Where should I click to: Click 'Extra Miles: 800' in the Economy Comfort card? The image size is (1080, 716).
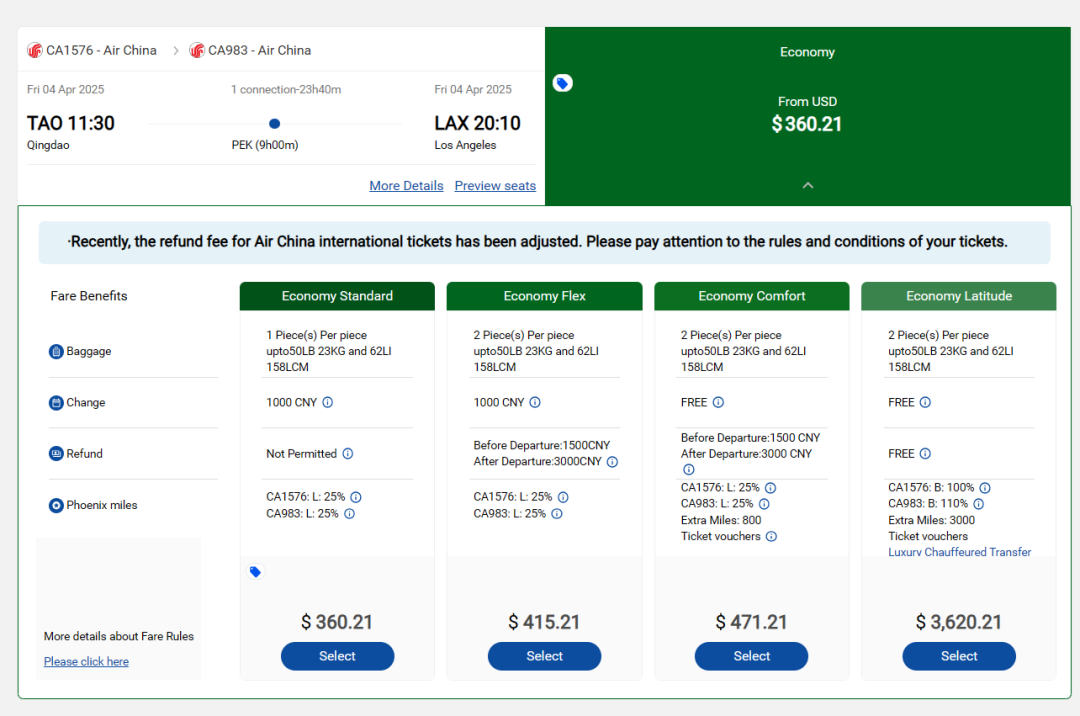pyautogui.click(x=721, y=520)
